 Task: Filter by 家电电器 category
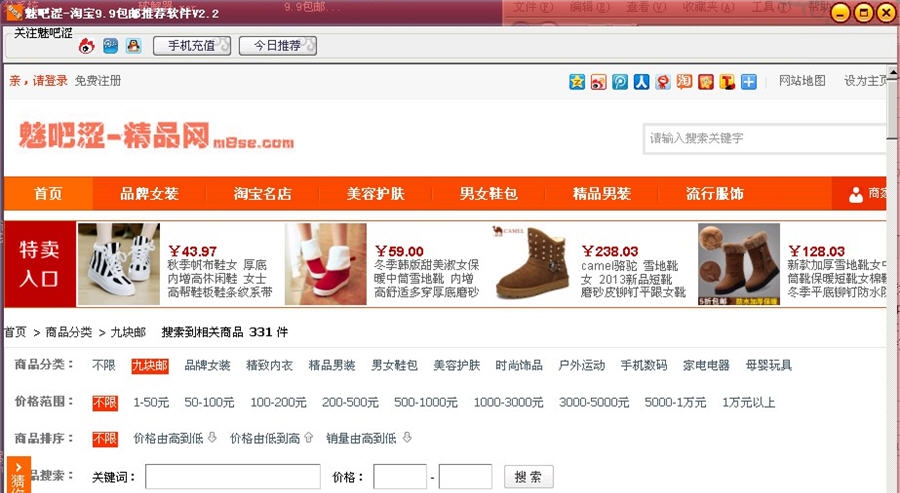706,365
